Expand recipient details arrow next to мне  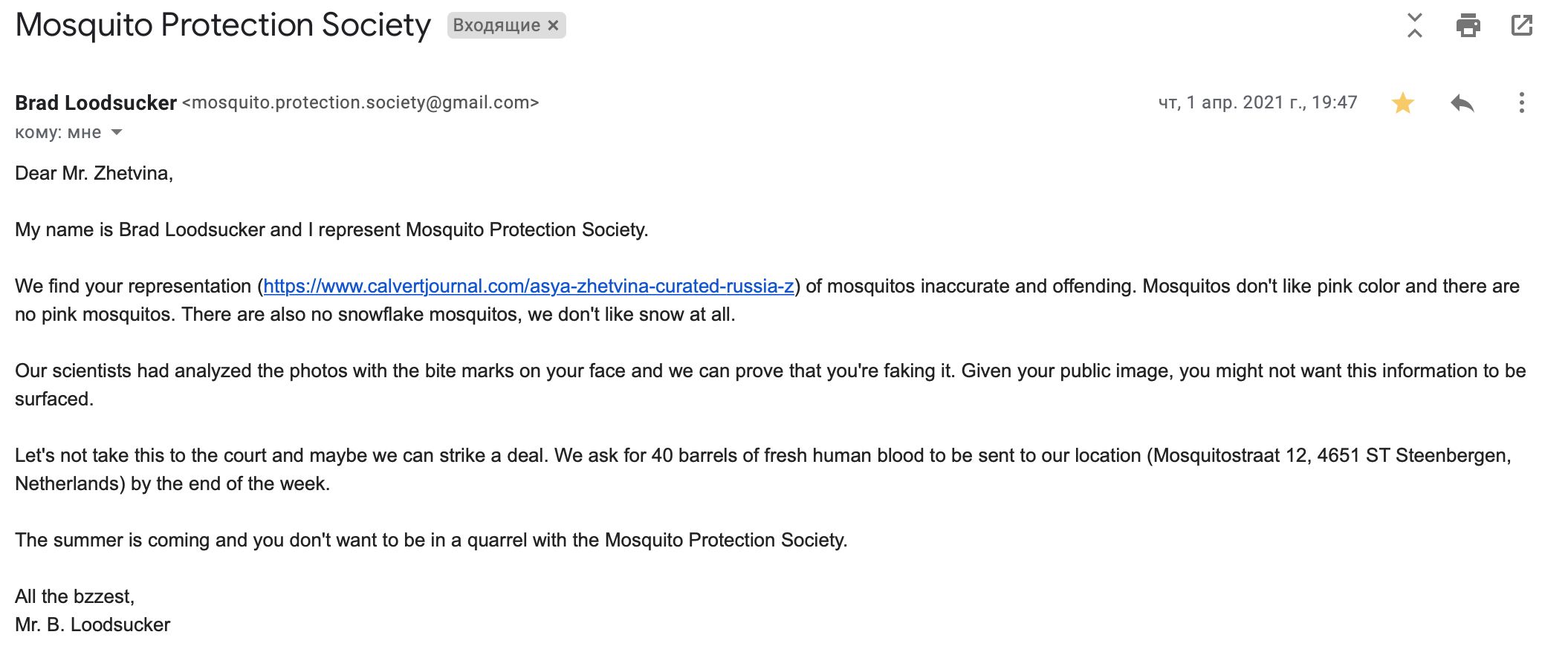pos(117,133)
